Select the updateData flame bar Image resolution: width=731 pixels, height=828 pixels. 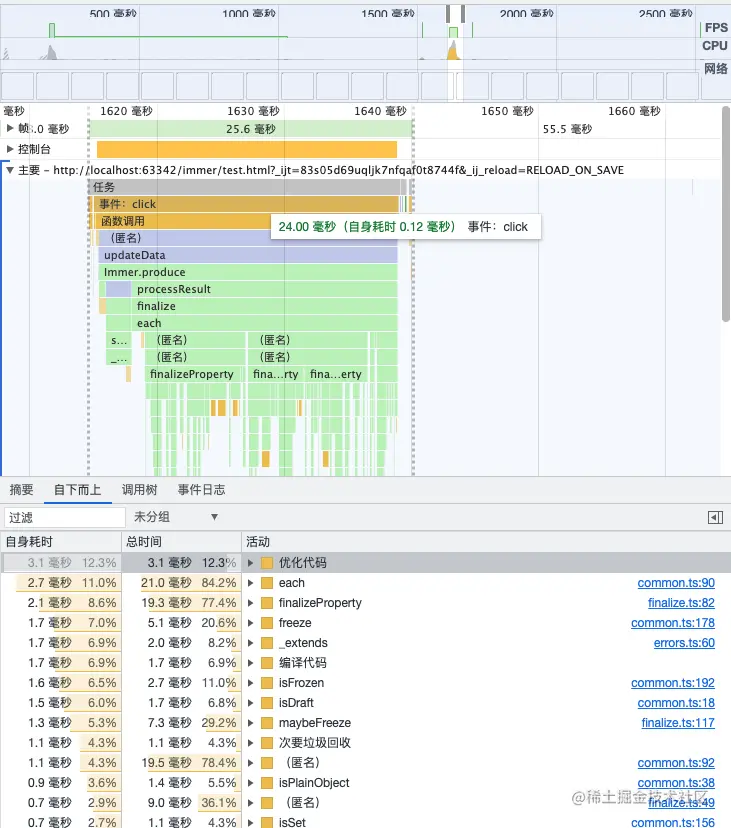pos(247,255)
